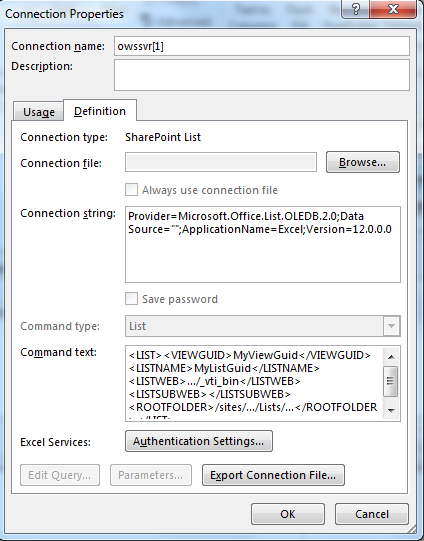Close the Connection Properties dialog
This screenshot has width=424, height=541.
393,9
